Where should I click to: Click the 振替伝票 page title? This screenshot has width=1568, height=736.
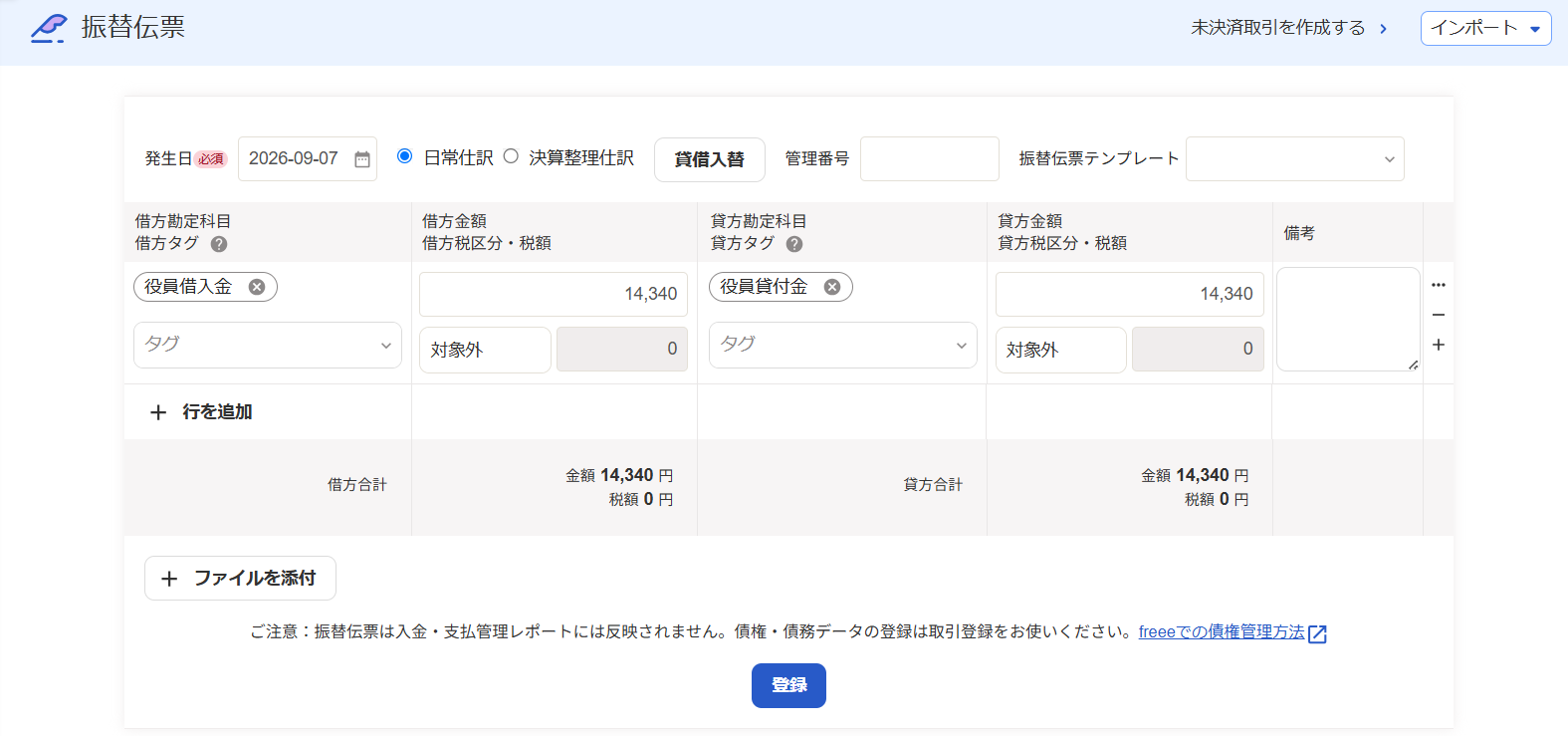[x=133, y=28]
